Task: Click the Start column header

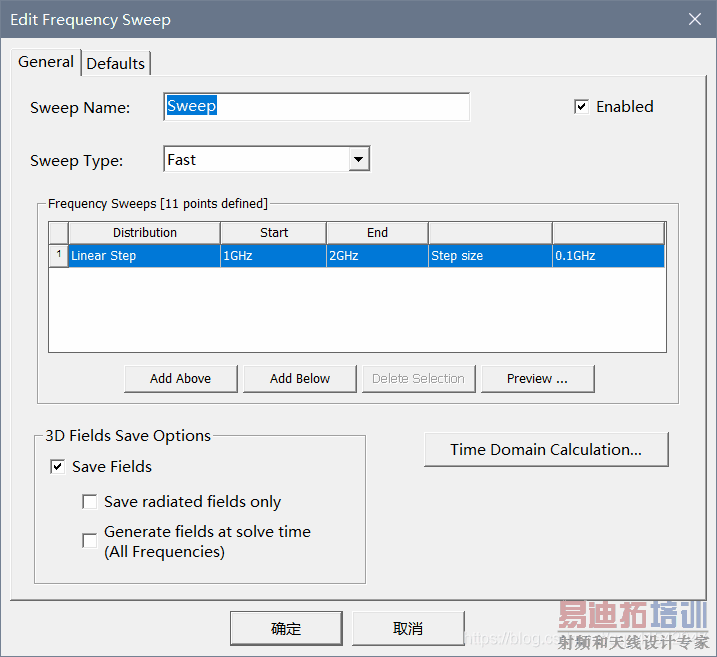Action: (273, 233)
